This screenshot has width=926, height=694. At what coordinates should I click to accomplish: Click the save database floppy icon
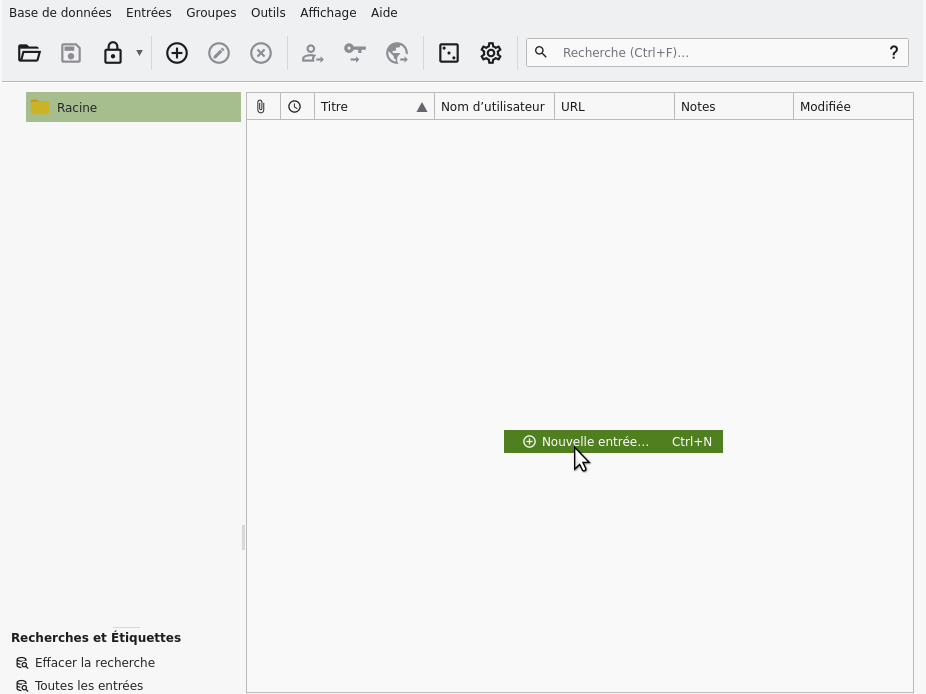pos(71,53)
